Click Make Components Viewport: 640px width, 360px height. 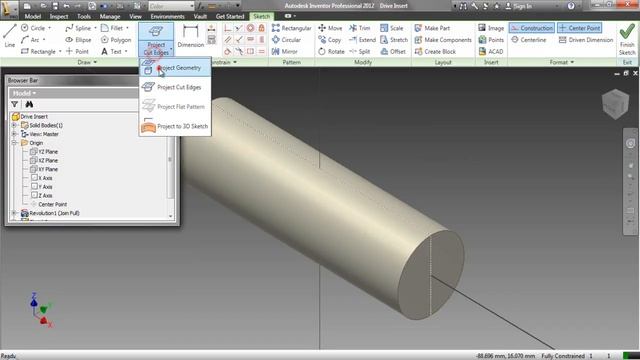coord(443,40)
